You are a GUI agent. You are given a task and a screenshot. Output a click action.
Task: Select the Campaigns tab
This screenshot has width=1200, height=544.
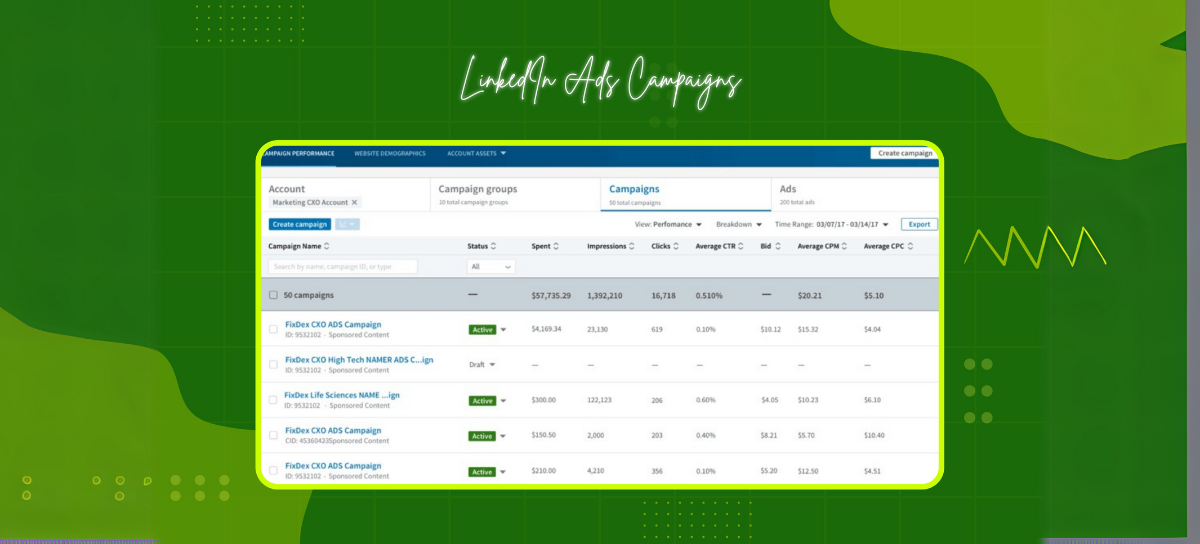pyautogui.click(x=685, y=194)
